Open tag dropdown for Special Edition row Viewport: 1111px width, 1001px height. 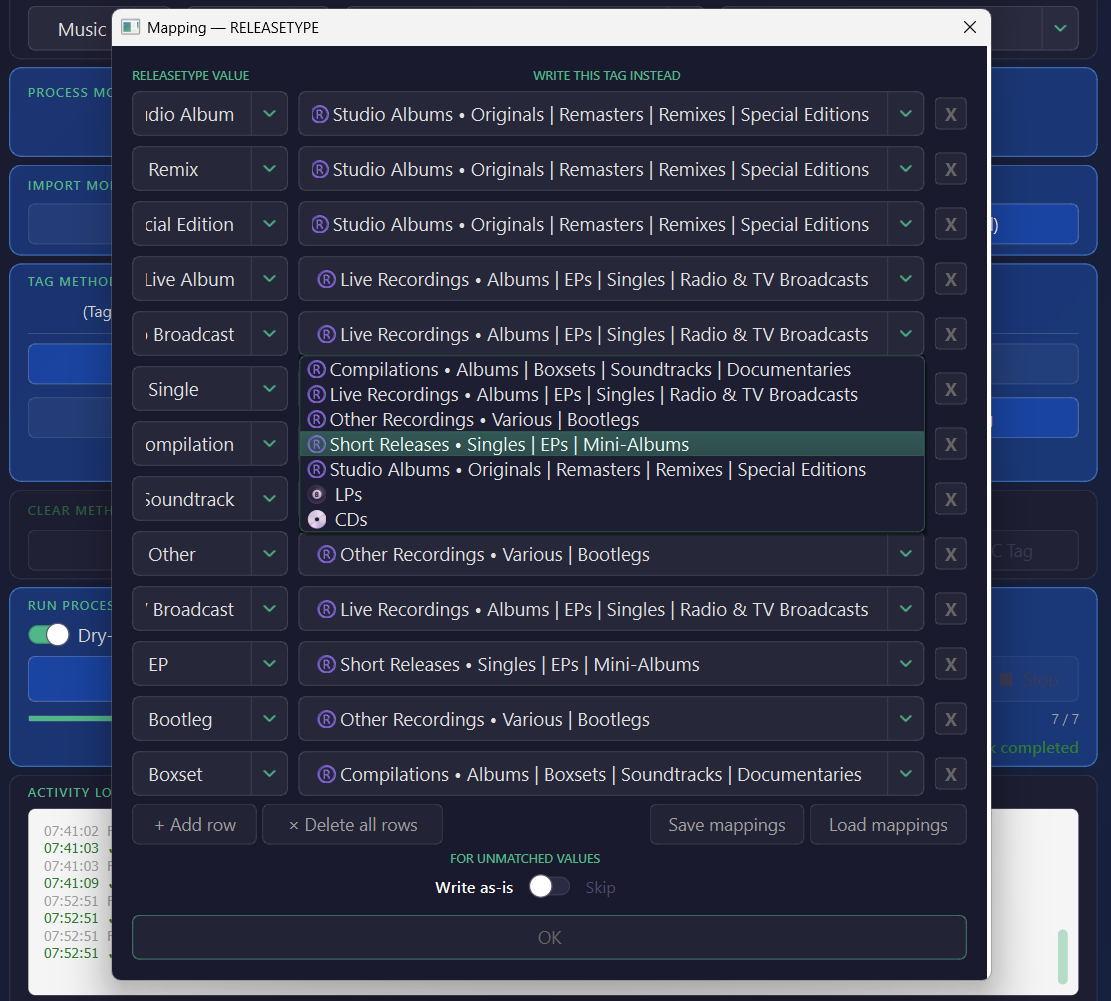coord(906,223)
